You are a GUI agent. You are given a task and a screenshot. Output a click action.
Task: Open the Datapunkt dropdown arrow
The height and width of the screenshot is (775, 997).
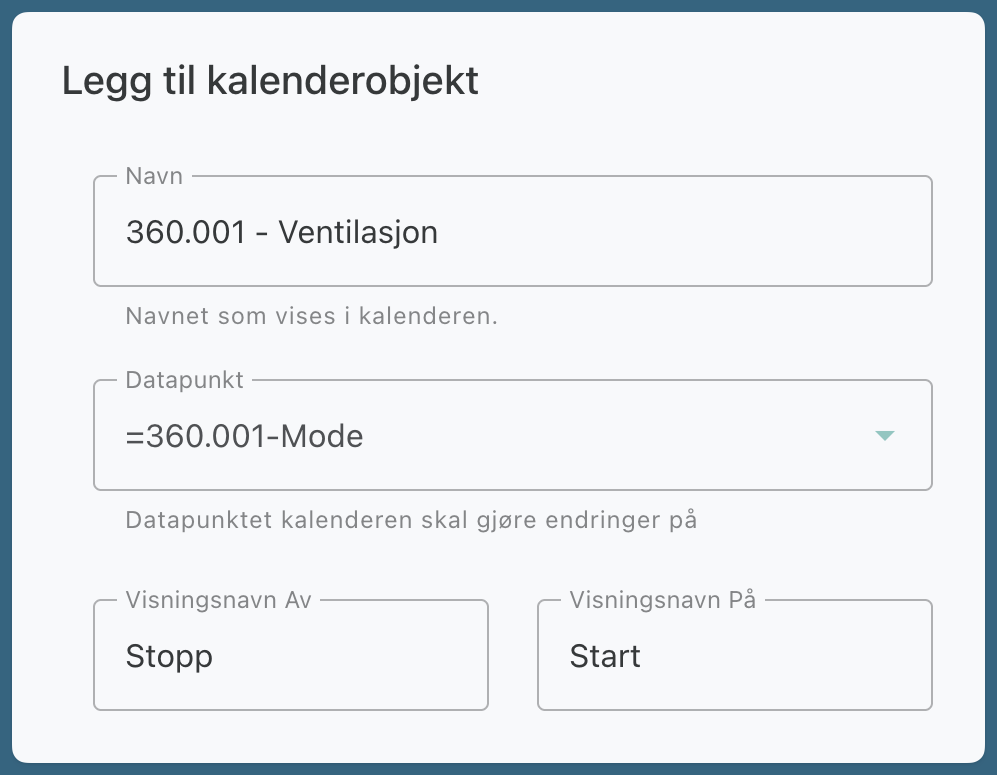(x=884, y=436)
